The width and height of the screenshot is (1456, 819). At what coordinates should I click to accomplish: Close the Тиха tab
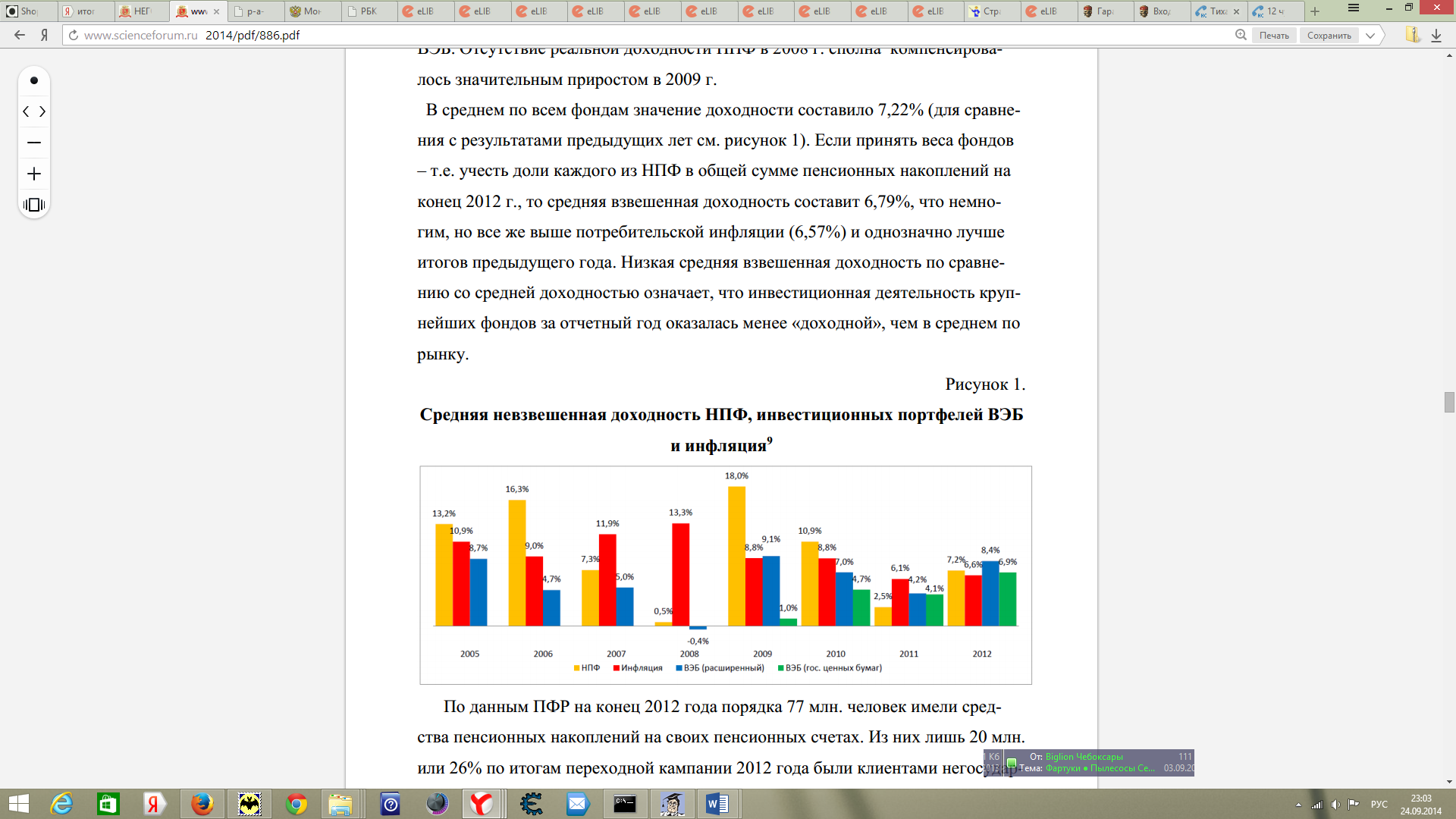(x=1237, y=11)
